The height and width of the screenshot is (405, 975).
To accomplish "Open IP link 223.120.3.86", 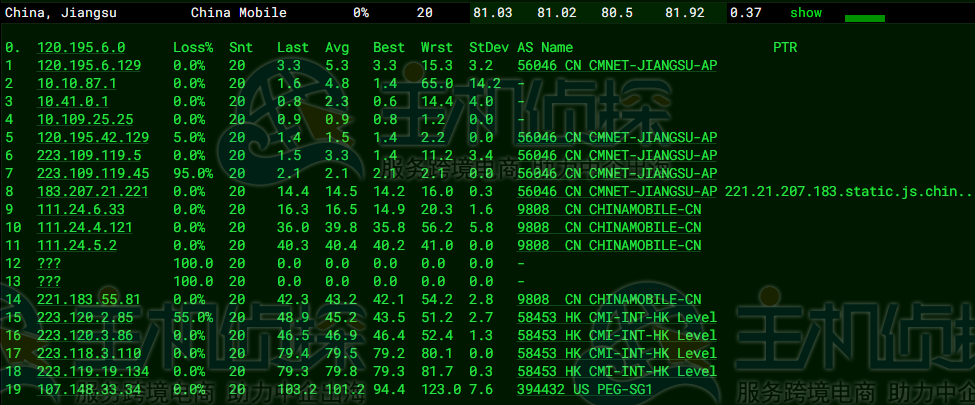I will 85,336.
